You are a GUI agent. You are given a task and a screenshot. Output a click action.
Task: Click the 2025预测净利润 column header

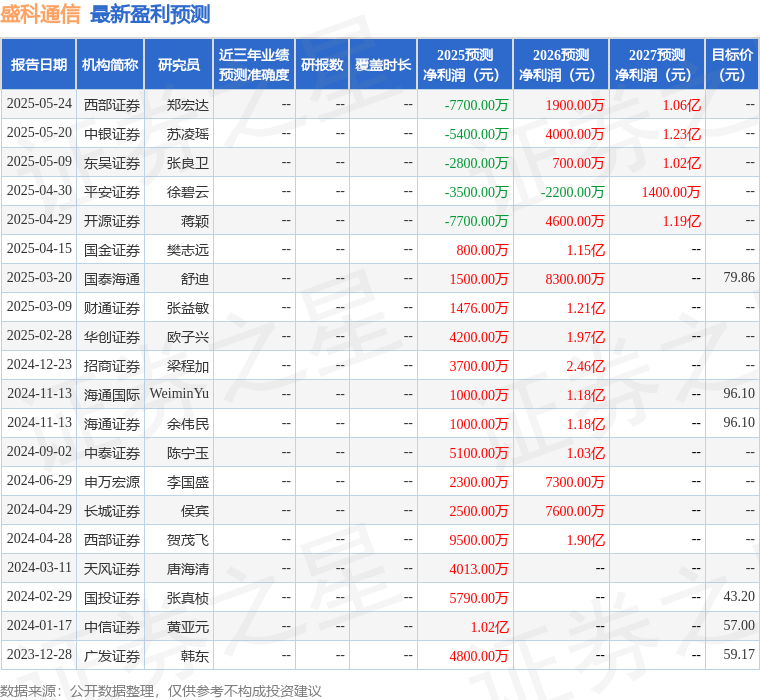(x=465, y=64)
